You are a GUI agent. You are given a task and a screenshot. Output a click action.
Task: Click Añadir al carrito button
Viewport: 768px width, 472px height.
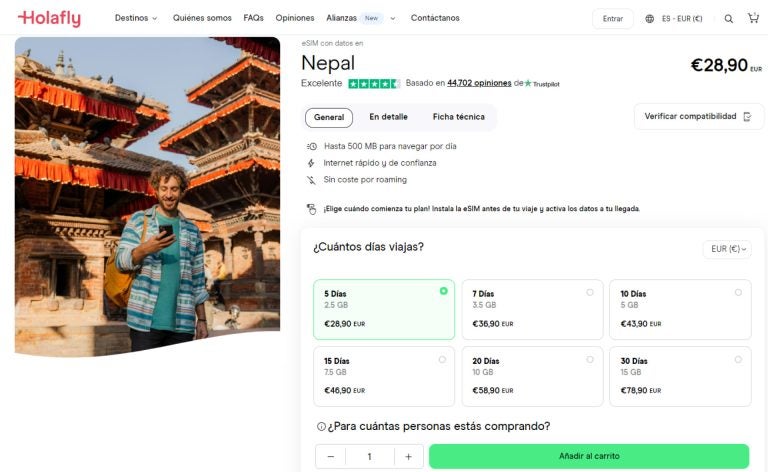[589, 456]
